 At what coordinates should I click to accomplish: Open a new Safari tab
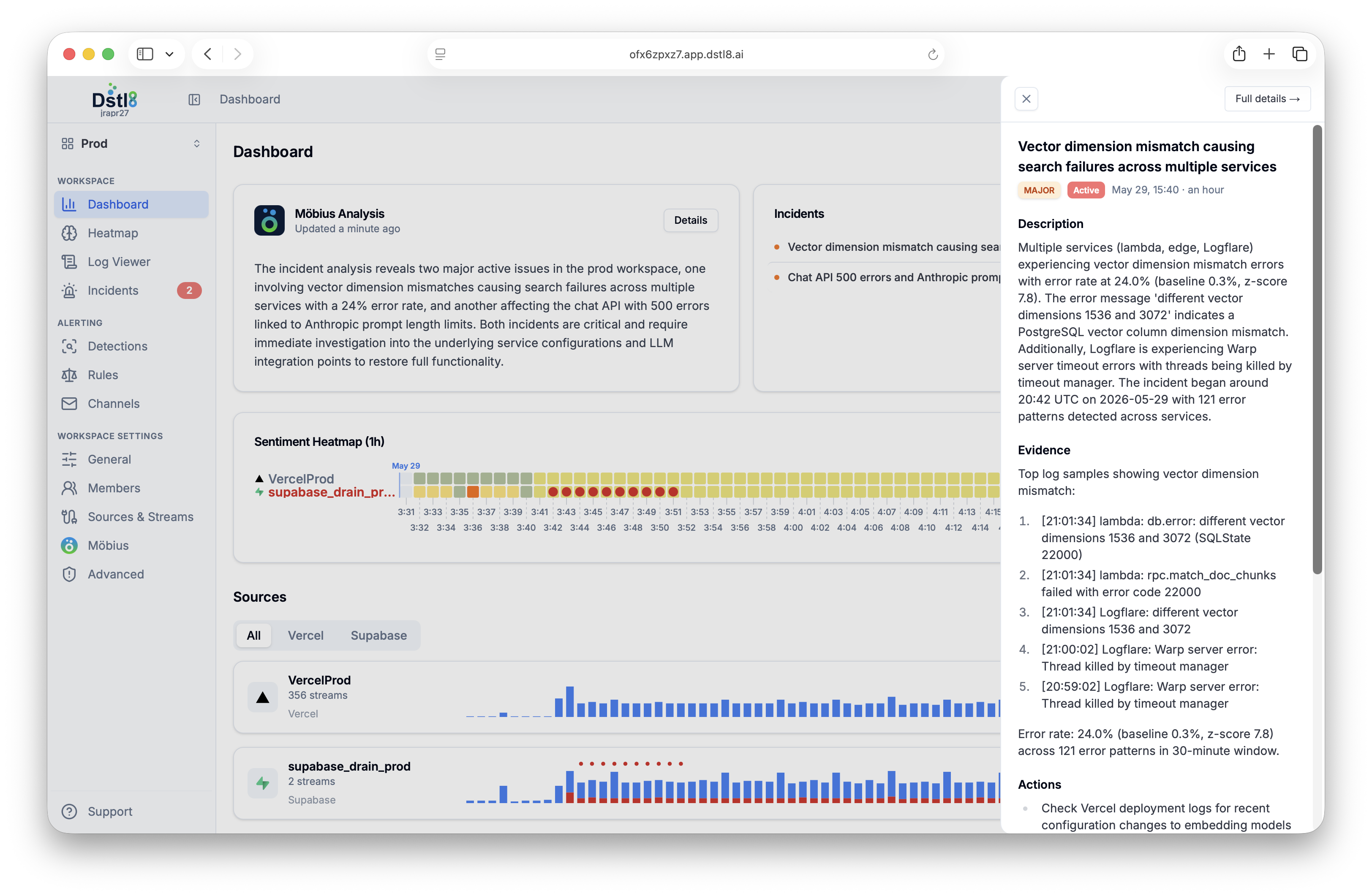point(1269,54)
